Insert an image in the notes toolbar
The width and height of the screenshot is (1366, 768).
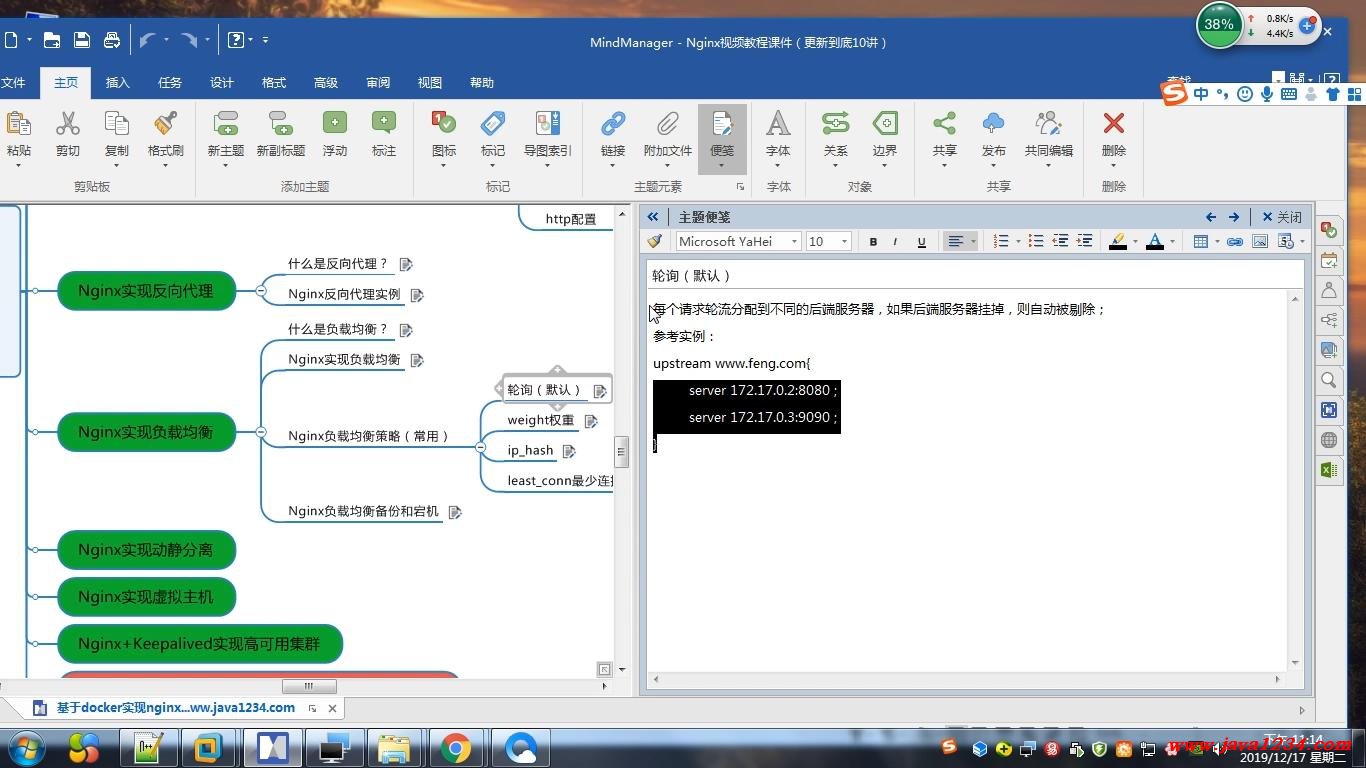coord(1260,241)
